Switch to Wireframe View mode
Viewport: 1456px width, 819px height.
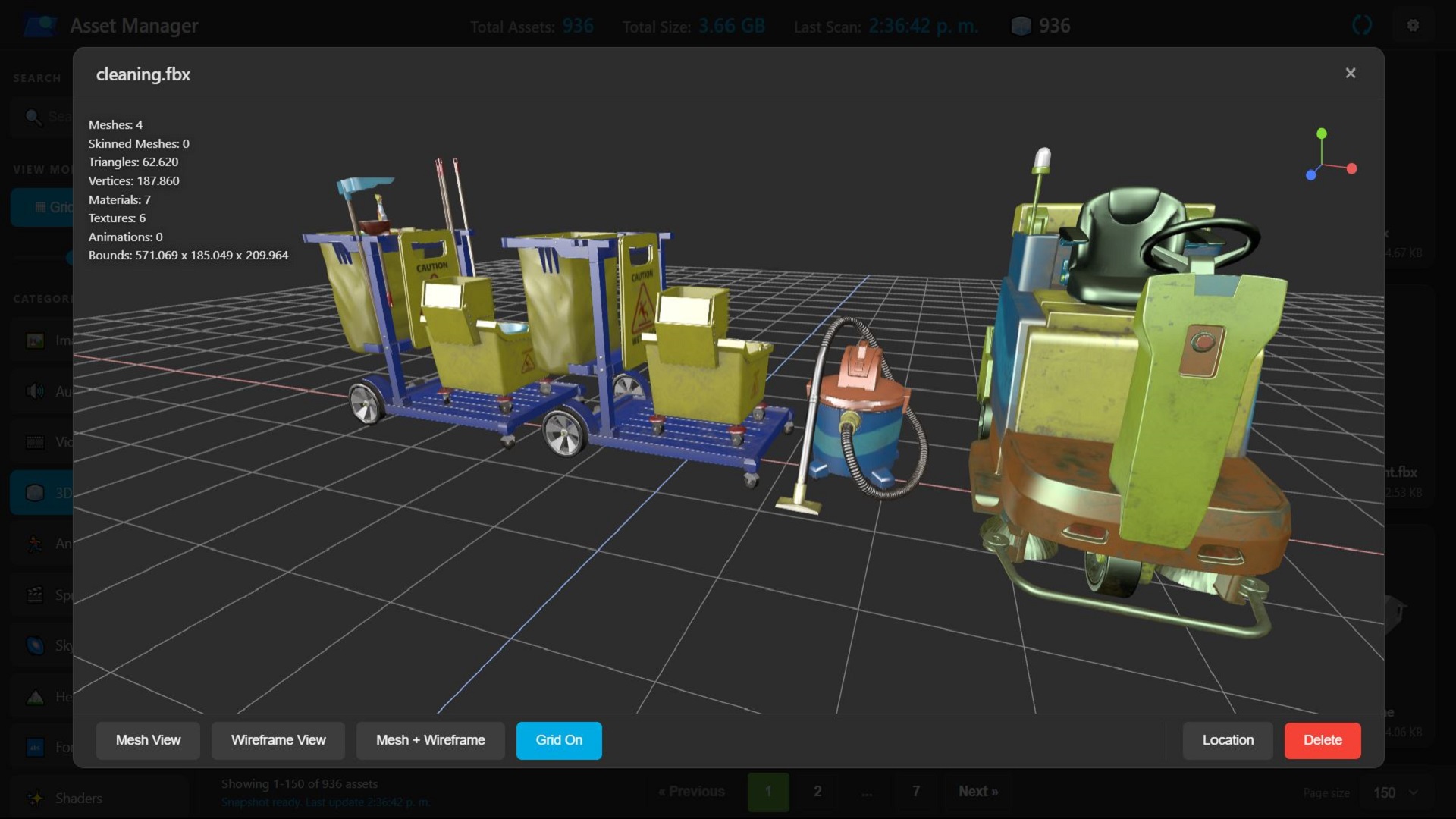(x=278, y=740)
